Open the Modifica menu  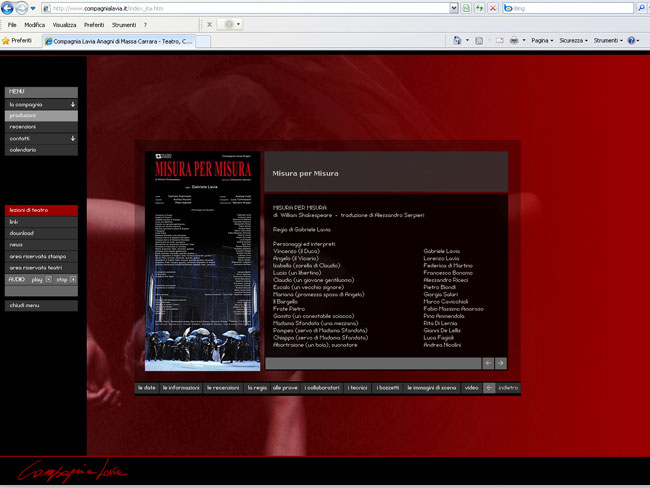(34, 25)
